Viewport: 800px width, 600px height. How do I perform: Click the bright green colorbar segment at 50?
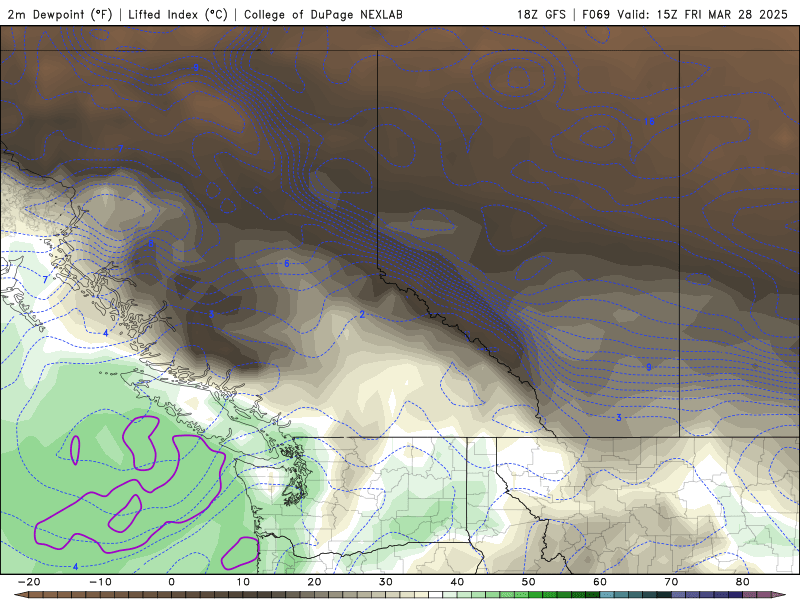point(536,595)
